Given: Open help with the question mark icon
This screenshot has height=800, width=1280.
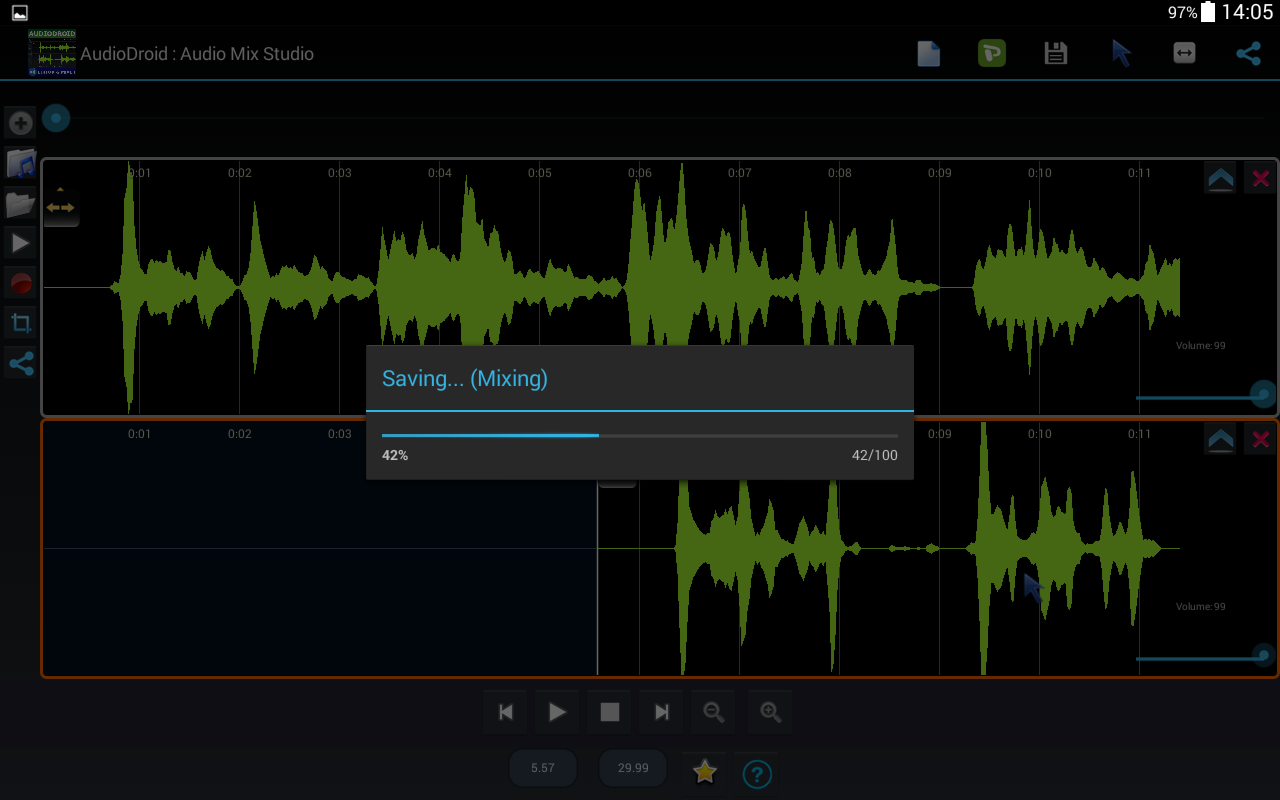Looking at the screenshot, I should [758, 773].
